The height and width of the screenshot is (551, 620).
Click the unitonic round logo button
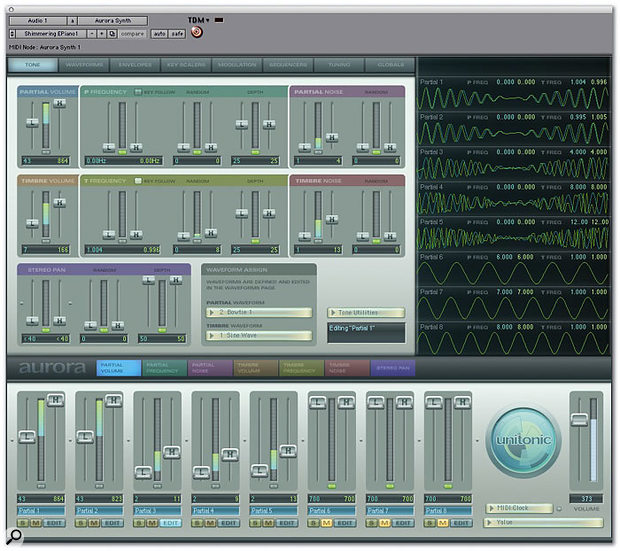pos(523,440)
